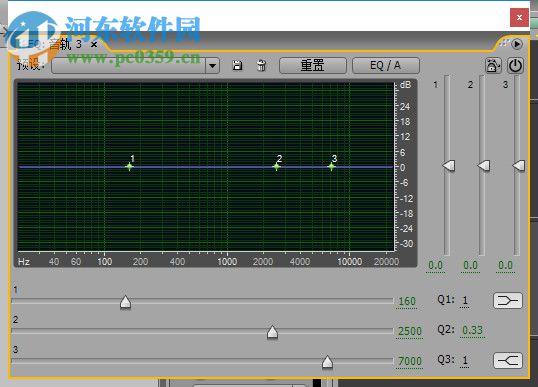Image resolution: width=538 pixels, height=387 pixels.
Task: Close the EQ 音轨 3 tab
Action: point(94,44)
